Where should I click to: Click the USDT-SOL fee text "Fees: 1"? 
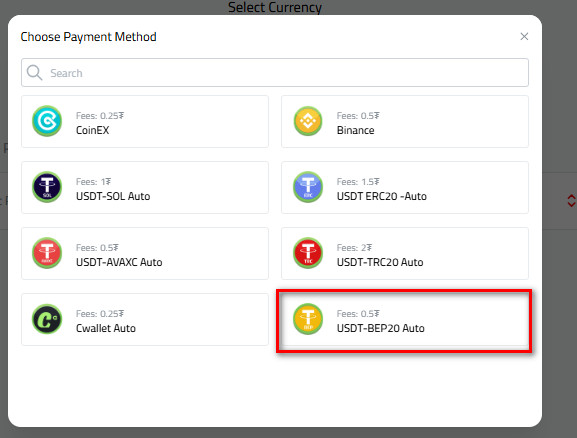tap(93, 182)
